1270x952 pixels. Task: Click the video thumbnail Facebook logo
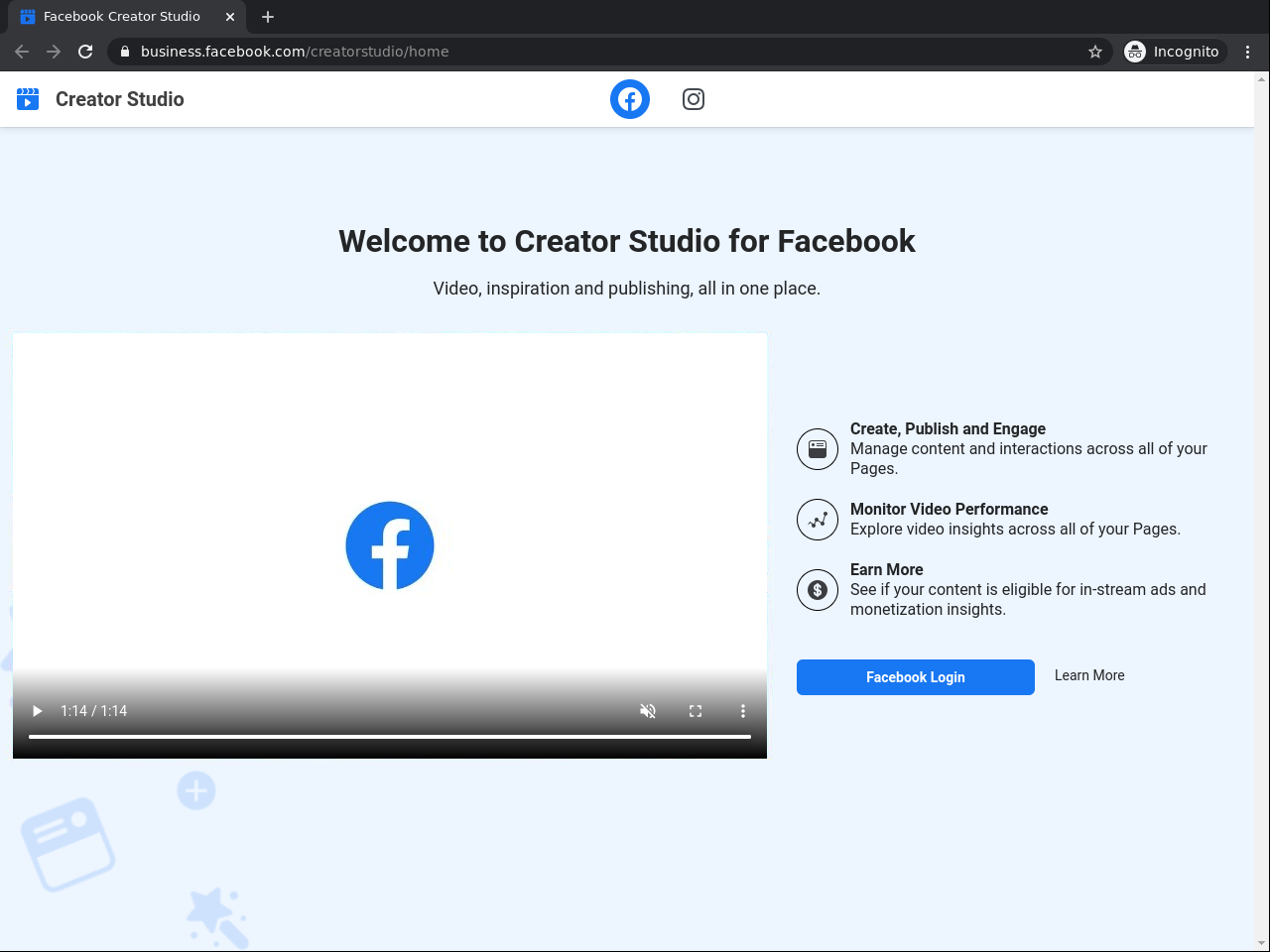390,545
